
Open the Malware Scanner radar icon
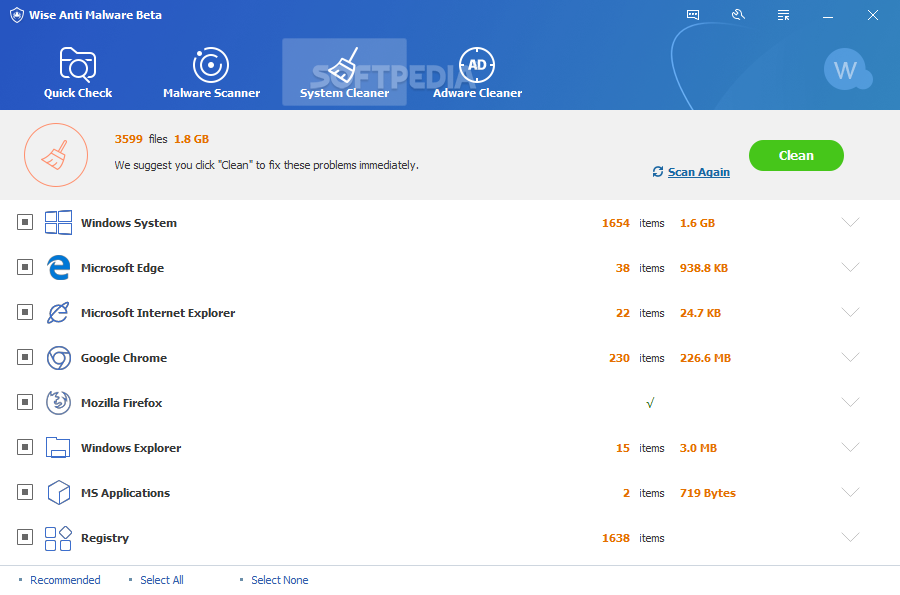click(x=211, y=64)
